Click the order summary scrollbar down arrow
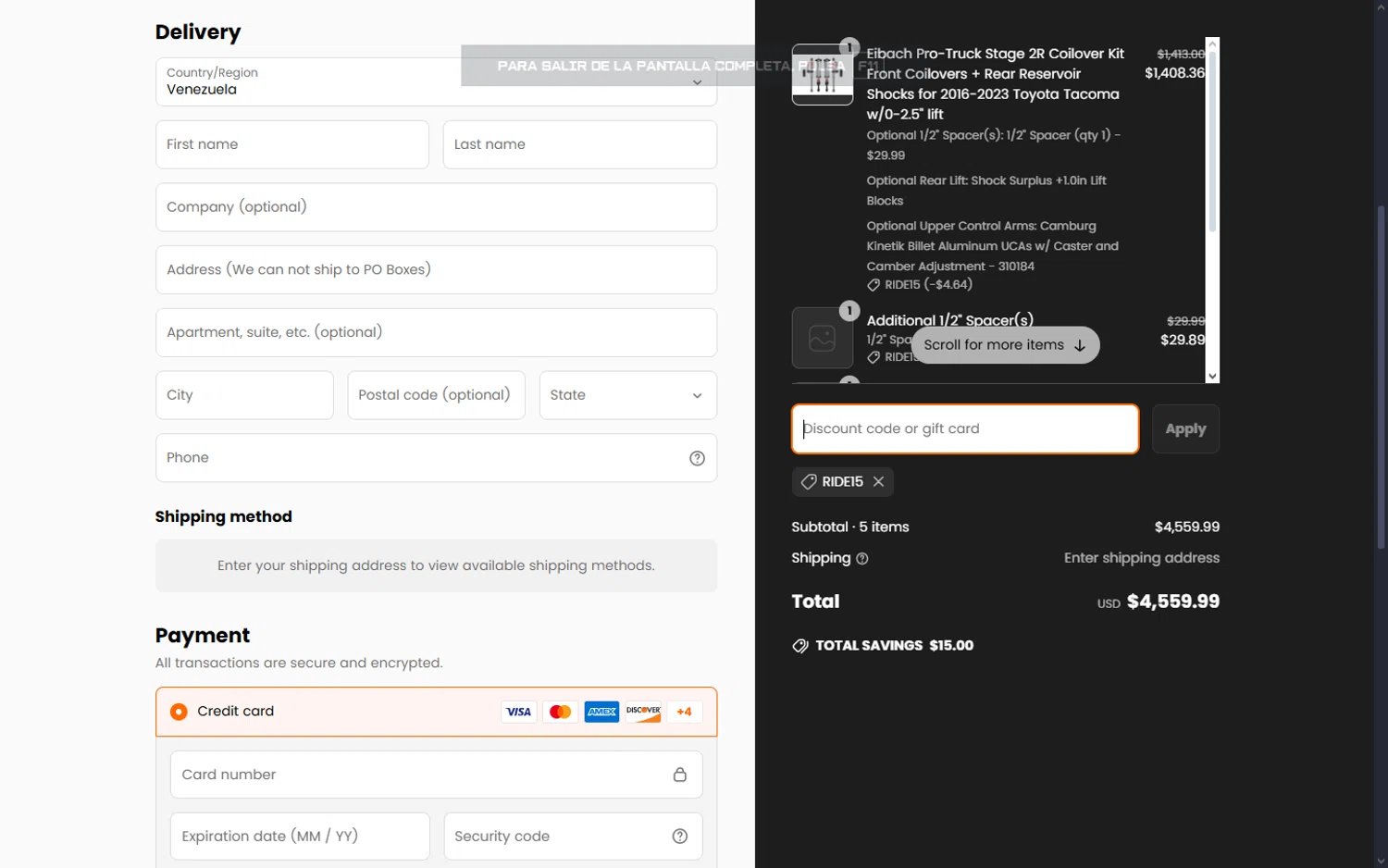 [1212, 377]
